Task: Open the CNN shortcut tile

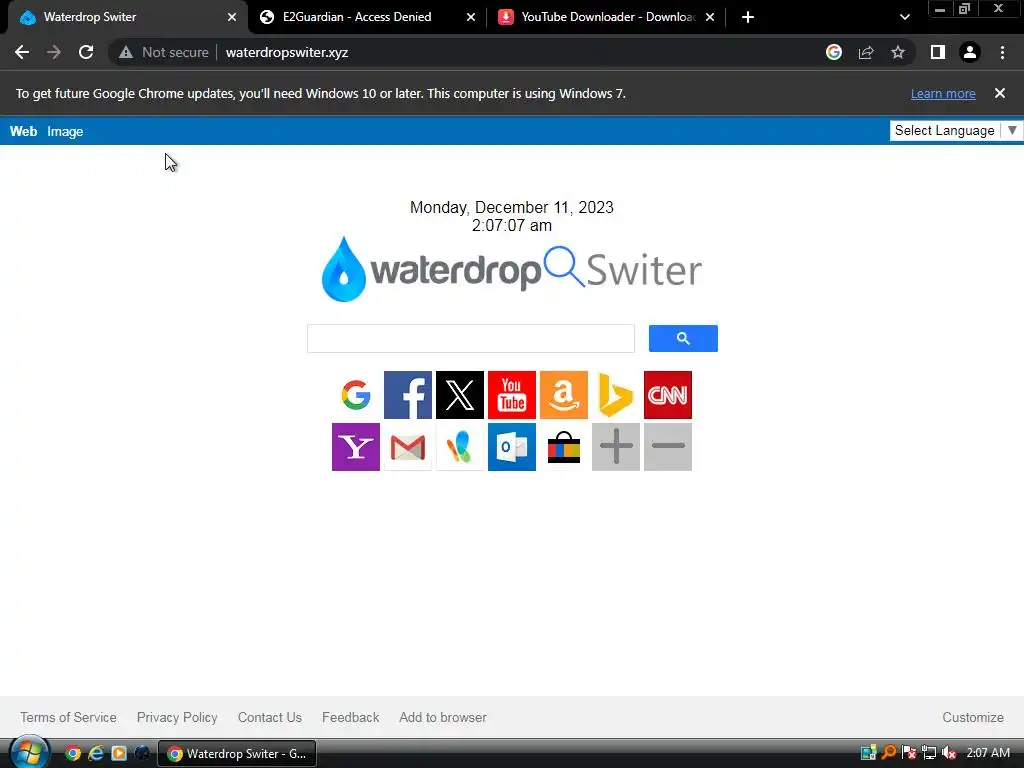Action: 667,395
